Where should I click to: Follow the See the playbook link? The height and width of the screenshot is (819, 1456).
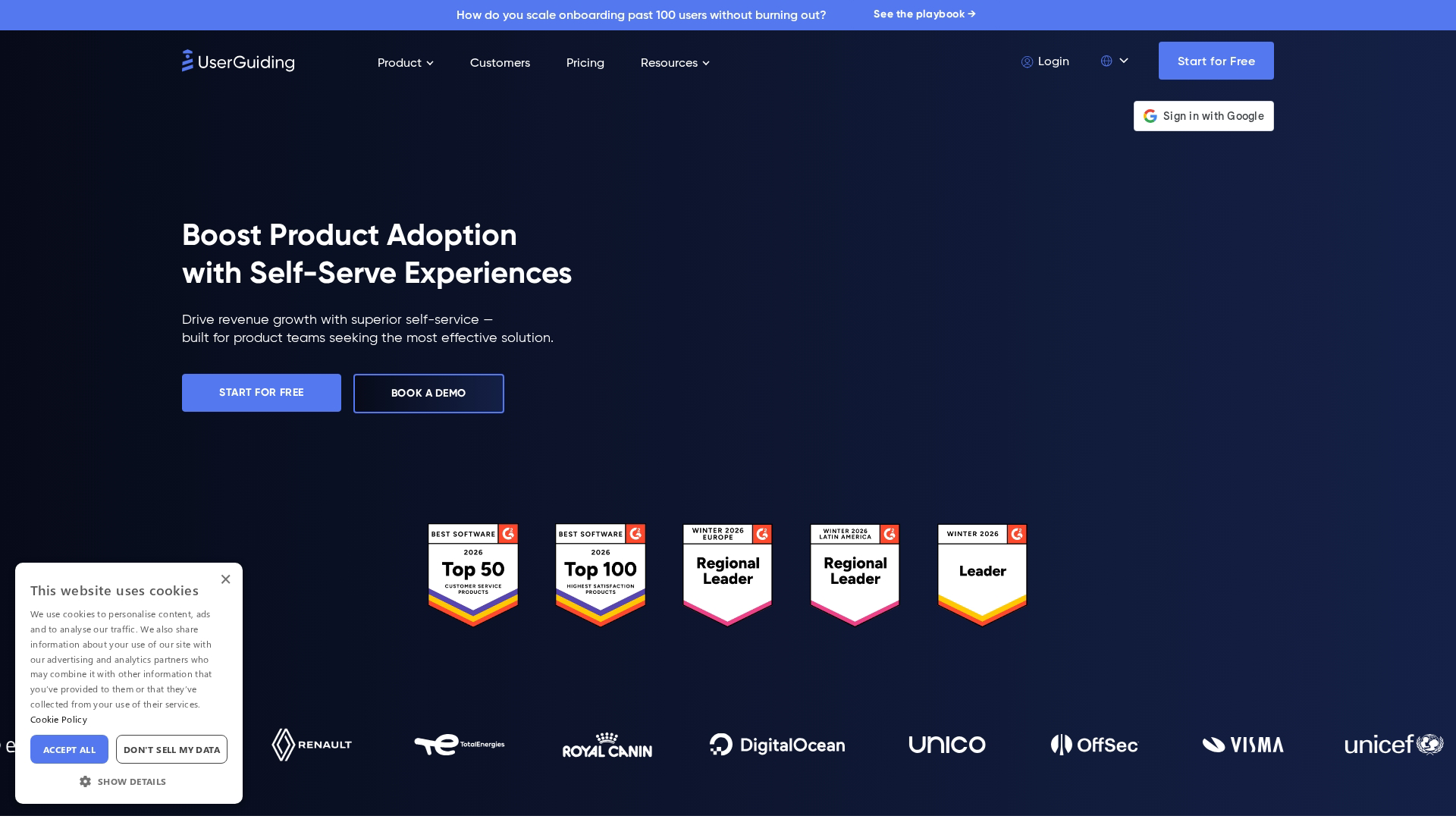924,14
